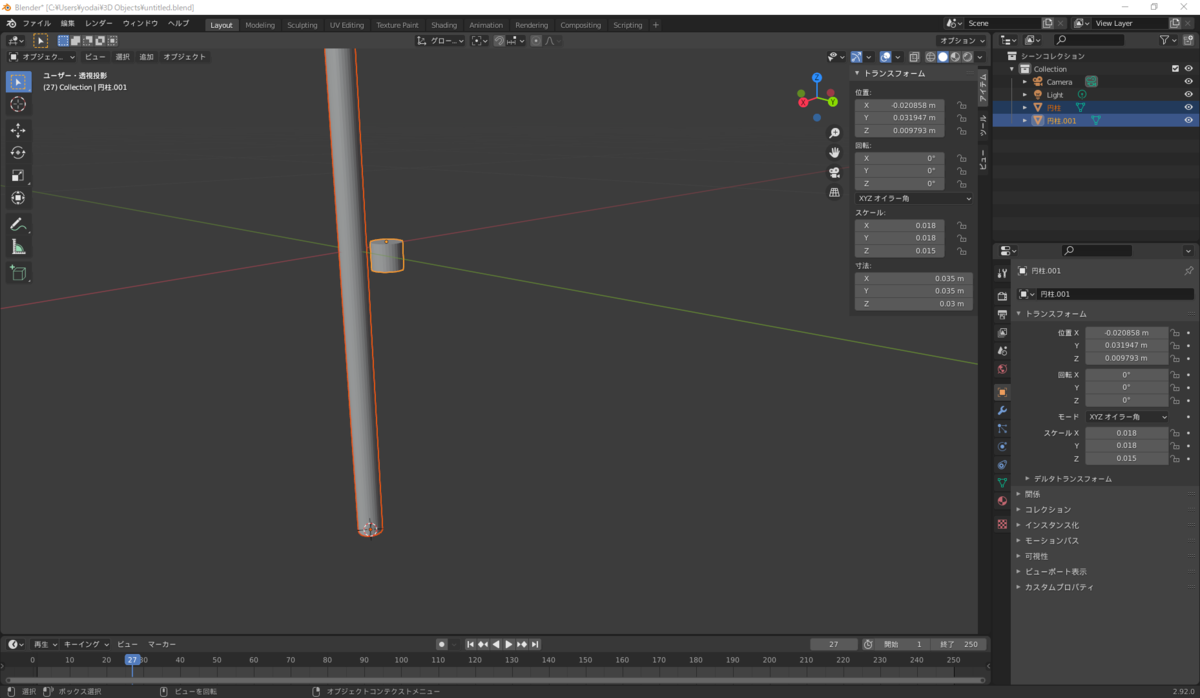
Task: Select 円柱 object in outliner
Action: click(1054, 108)
